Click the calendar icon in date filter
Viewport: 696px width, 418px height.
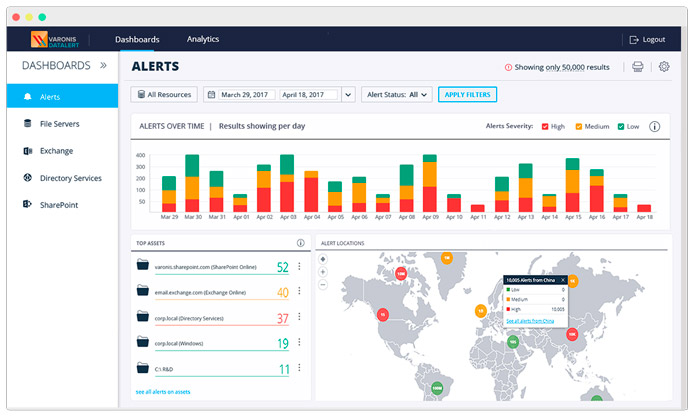211,95
